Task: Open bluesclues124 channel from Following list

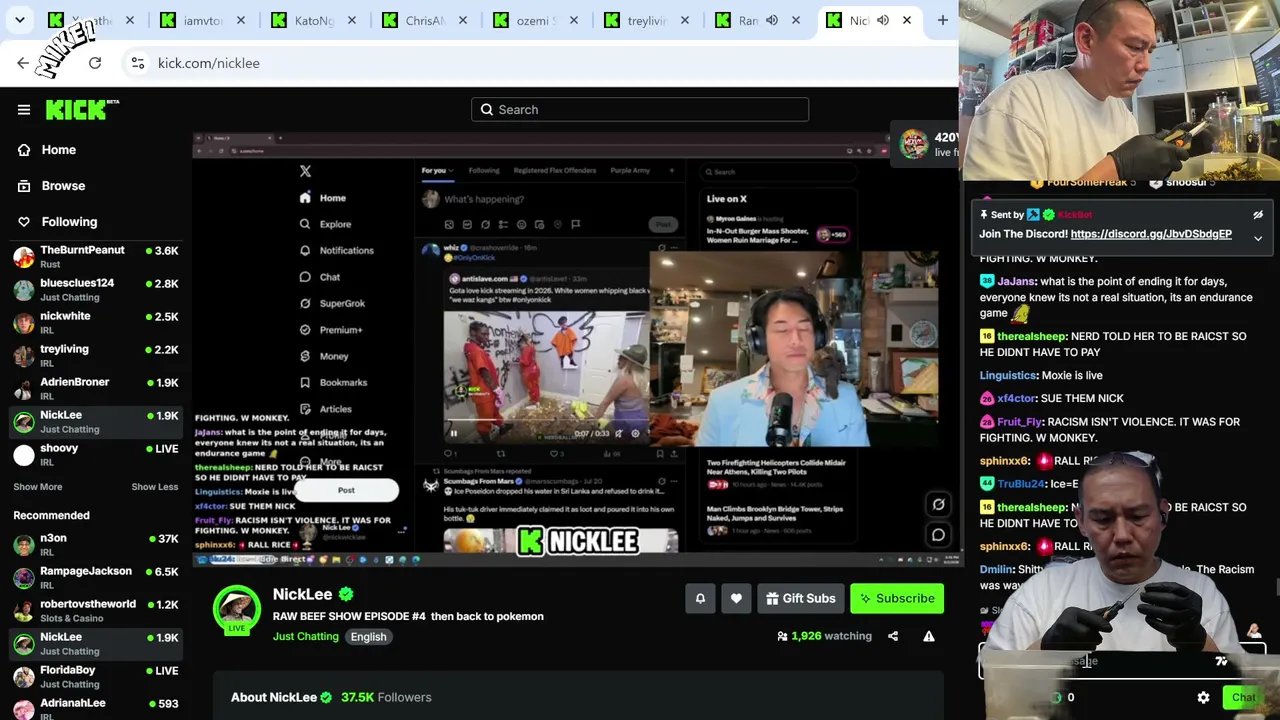Action: coord(96,290)
